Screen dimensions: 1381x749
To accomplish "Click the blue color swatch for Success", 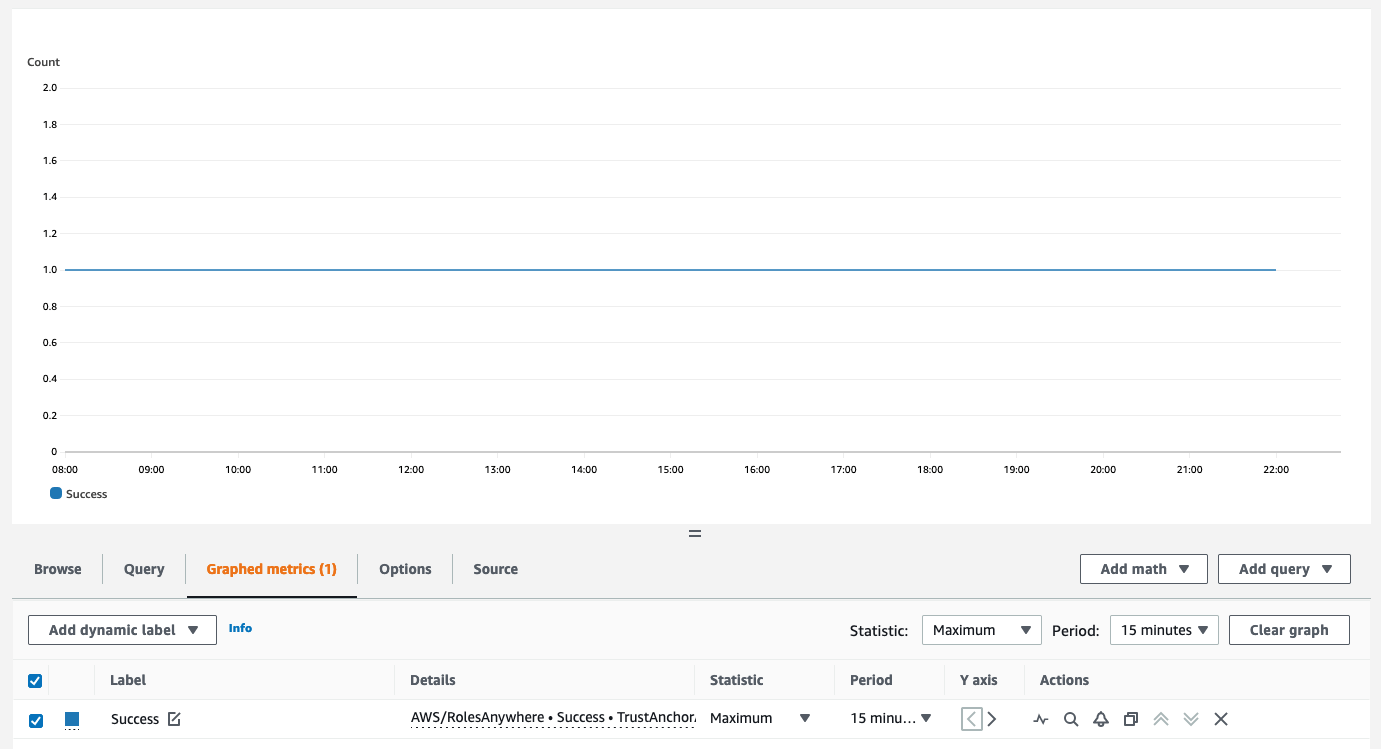I will click(71, 719).
